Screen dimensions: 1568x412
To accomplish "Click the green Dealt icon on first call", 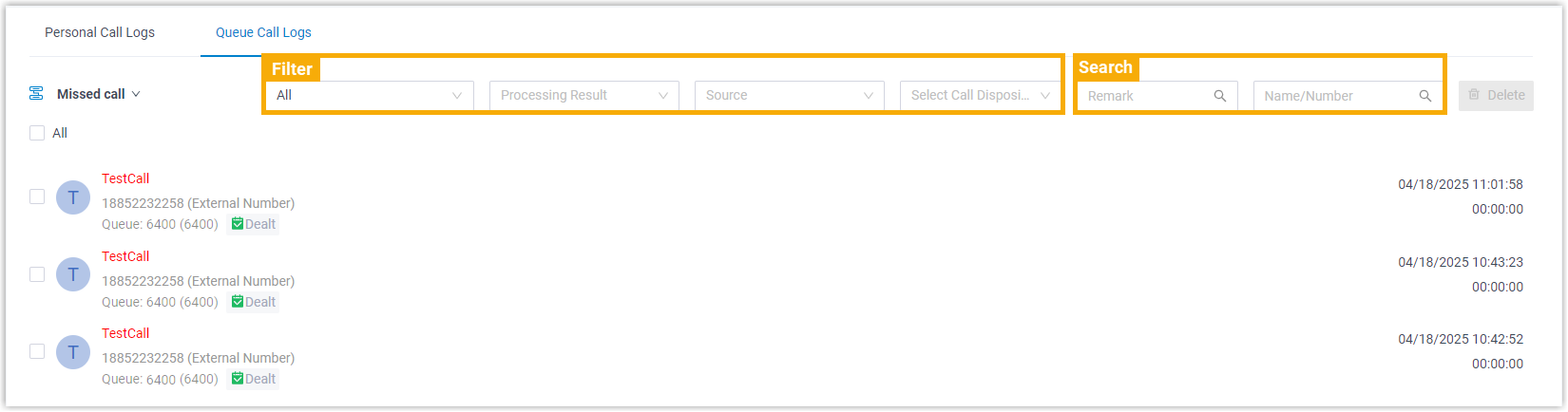I will [x=238, y=225].
